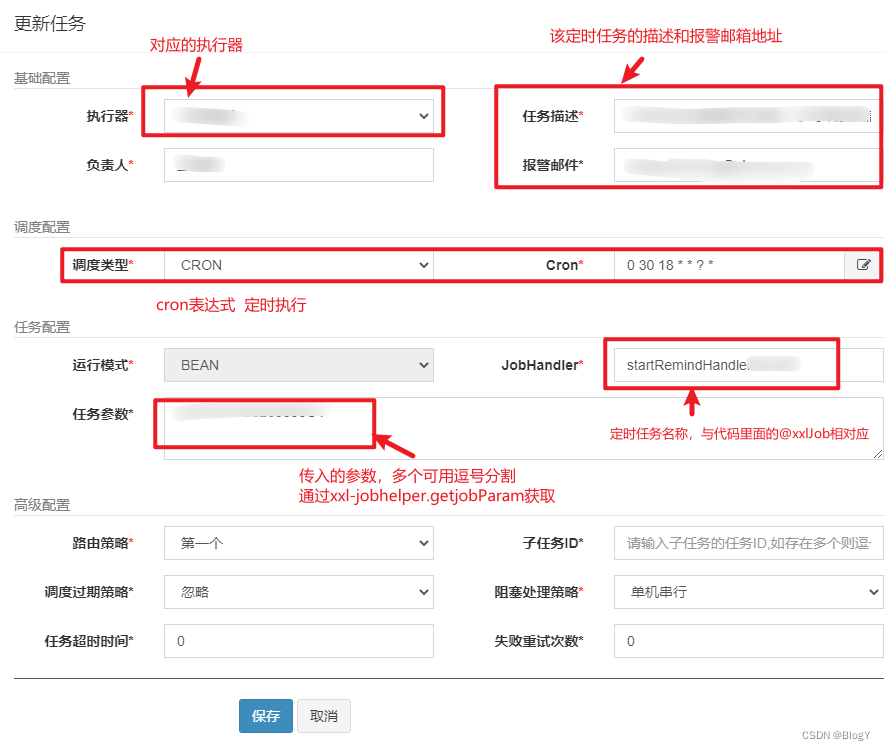Image resolution: width=886 pixels, height=751 pixels.
Task: Open the 运行模式 dropdown showing BEAN
Action: coord(297,365)
